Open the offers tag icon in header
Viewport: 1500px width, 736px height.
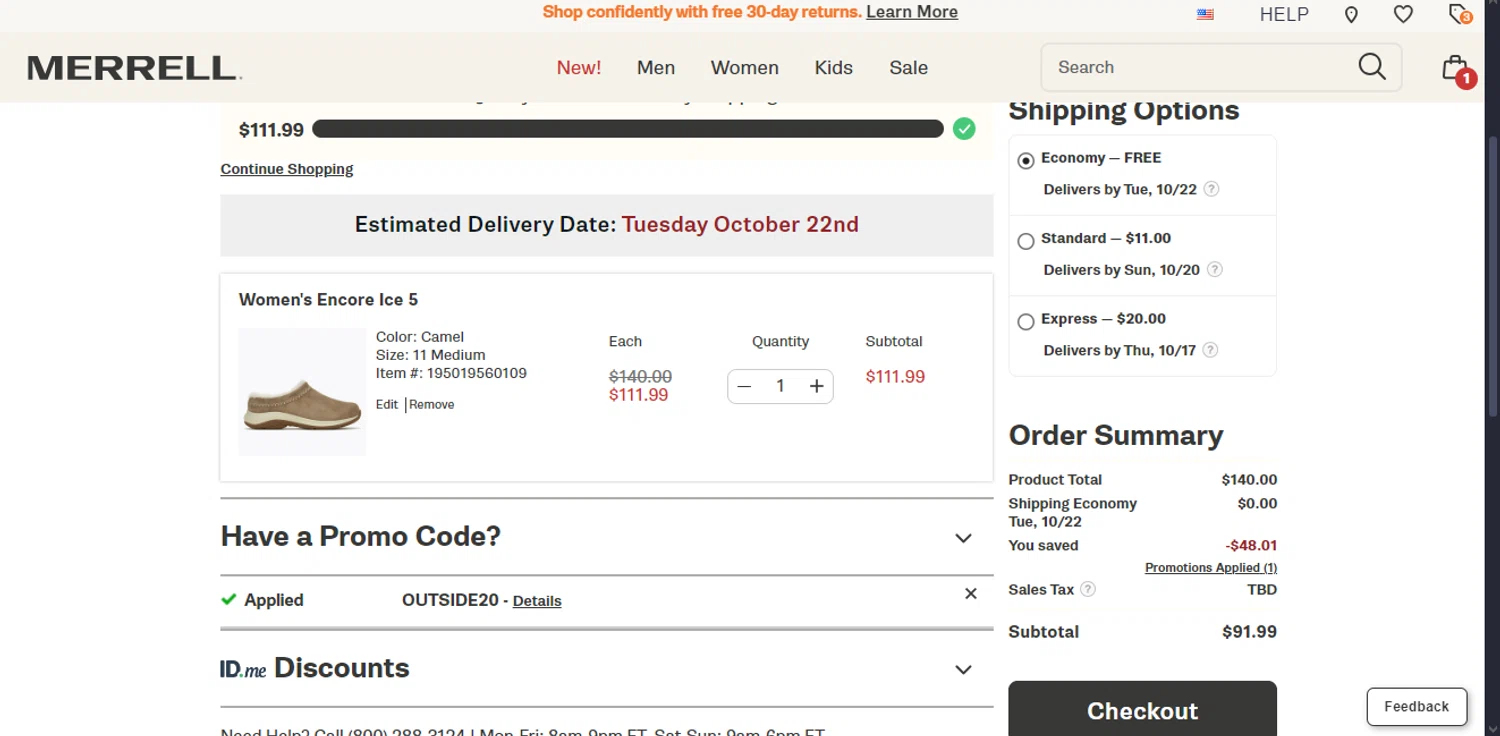1460,14
